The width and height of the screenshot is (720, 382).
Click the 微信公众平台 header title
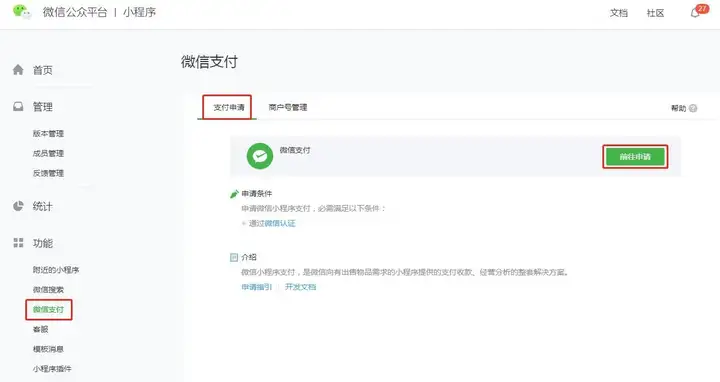(x=75, y=12)
